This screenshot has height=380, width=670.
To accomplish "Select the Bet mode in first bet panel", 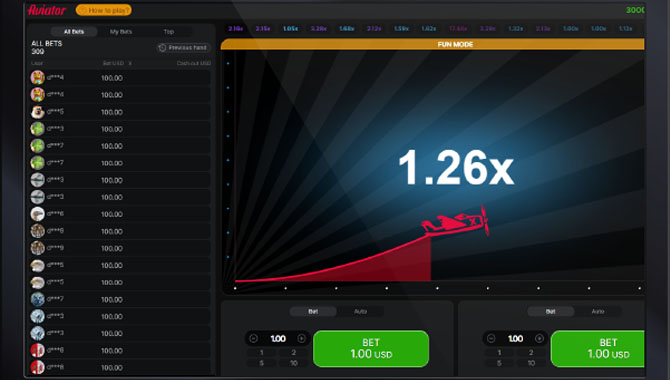I will click(x=313, y=312).
